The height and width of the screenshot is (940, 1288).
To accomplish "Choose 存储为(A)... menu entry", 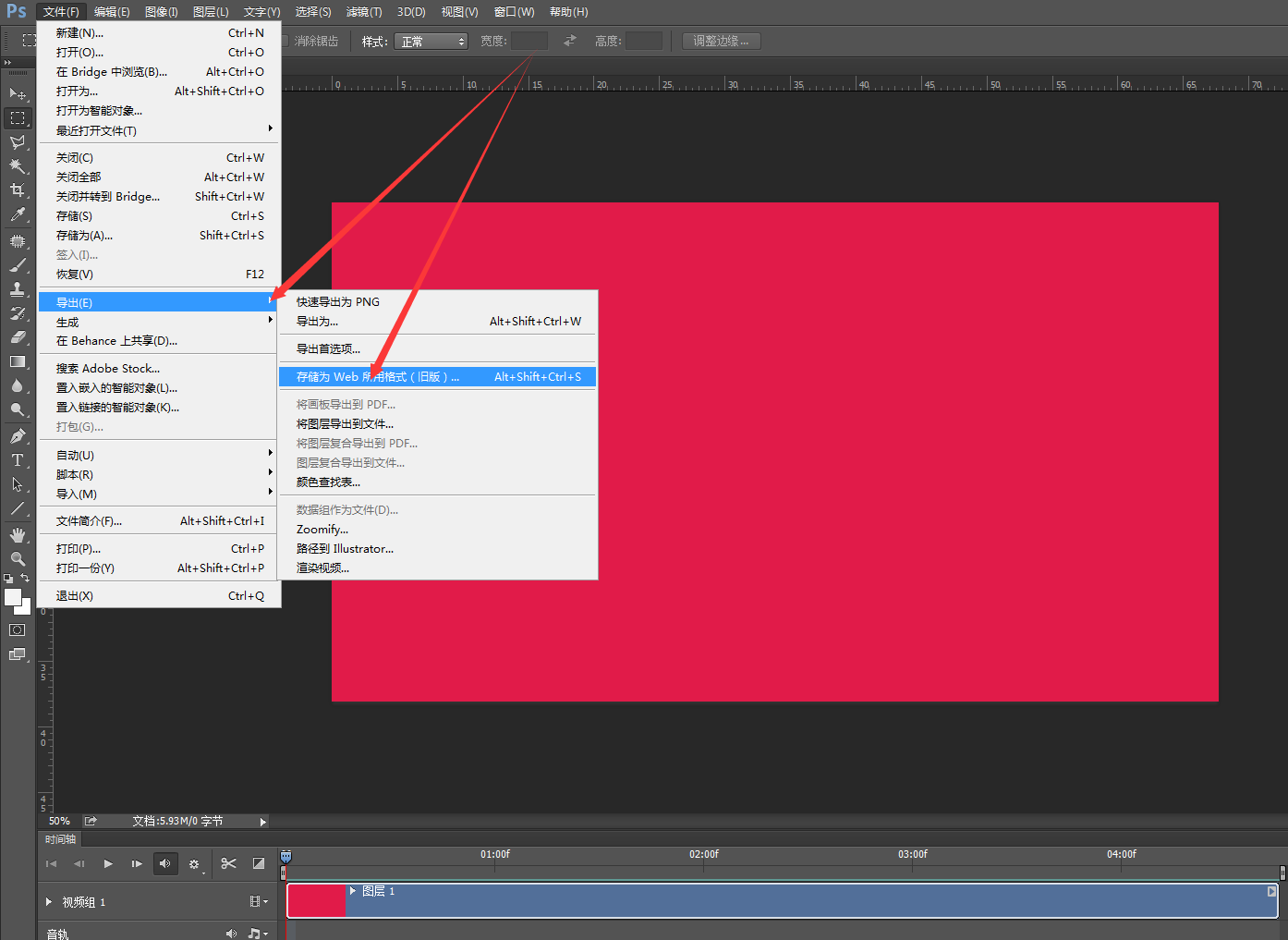I will [x=159, y=236].
